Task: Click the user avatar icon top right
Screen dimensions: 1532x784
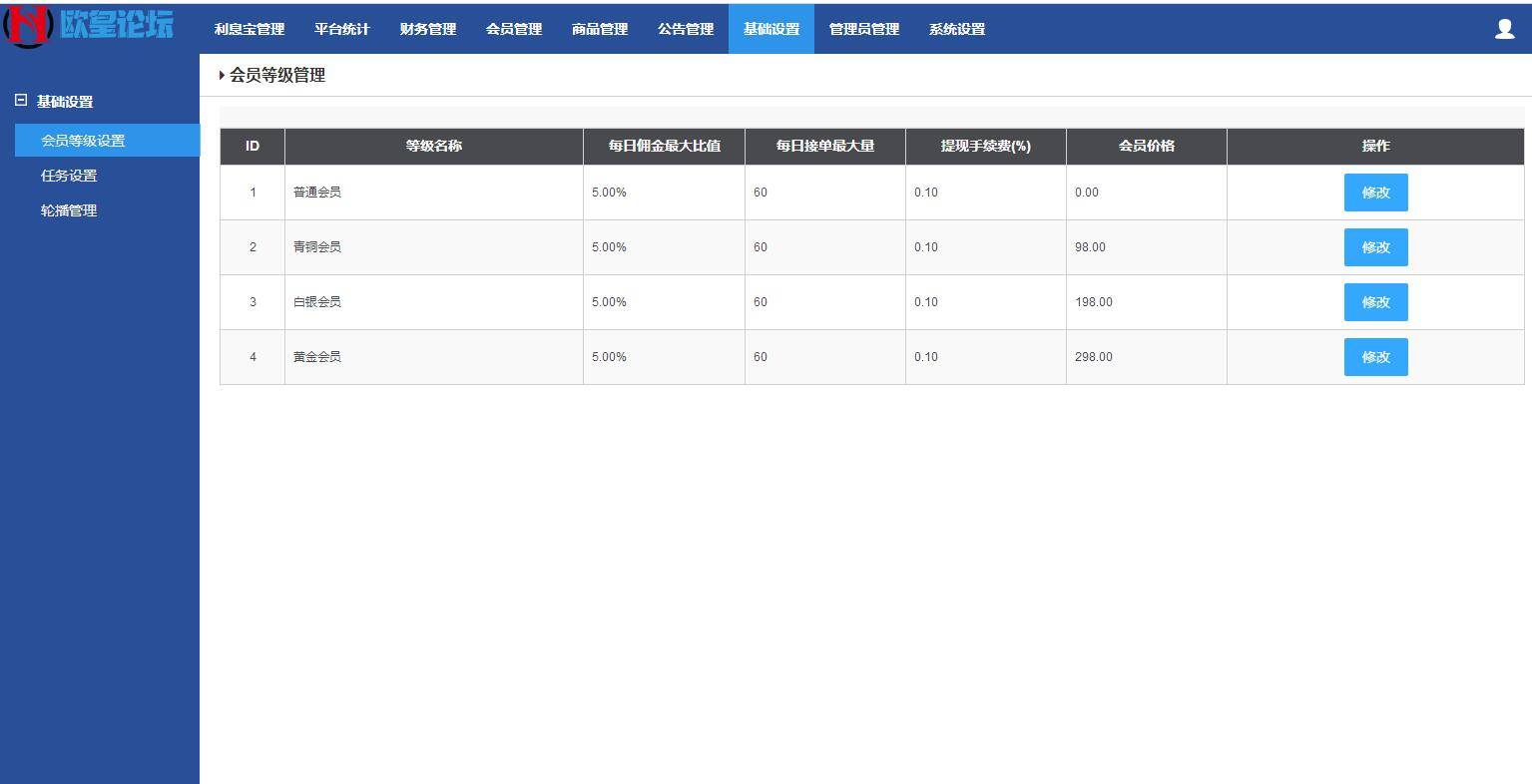Action: [1503, 29]
